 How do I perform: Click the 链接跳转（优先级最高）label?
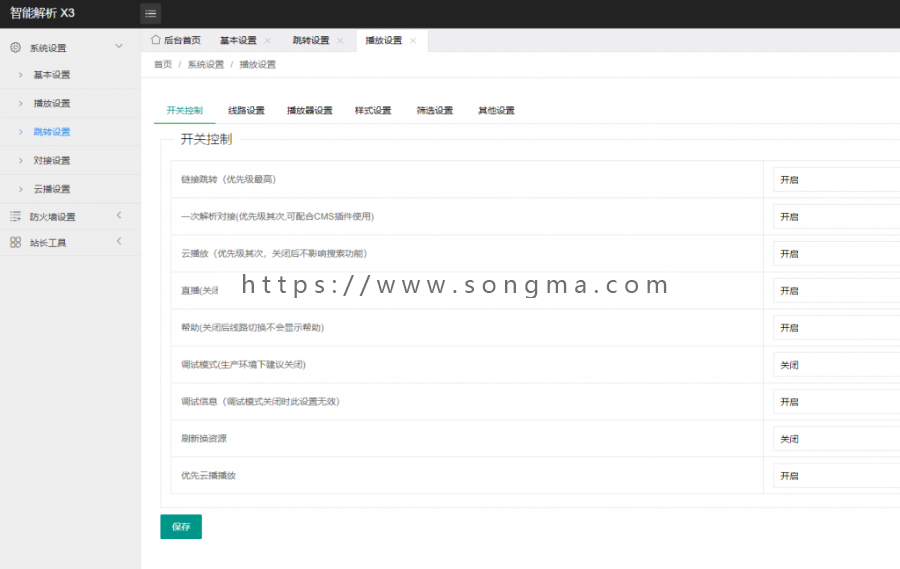coord(228,179)
